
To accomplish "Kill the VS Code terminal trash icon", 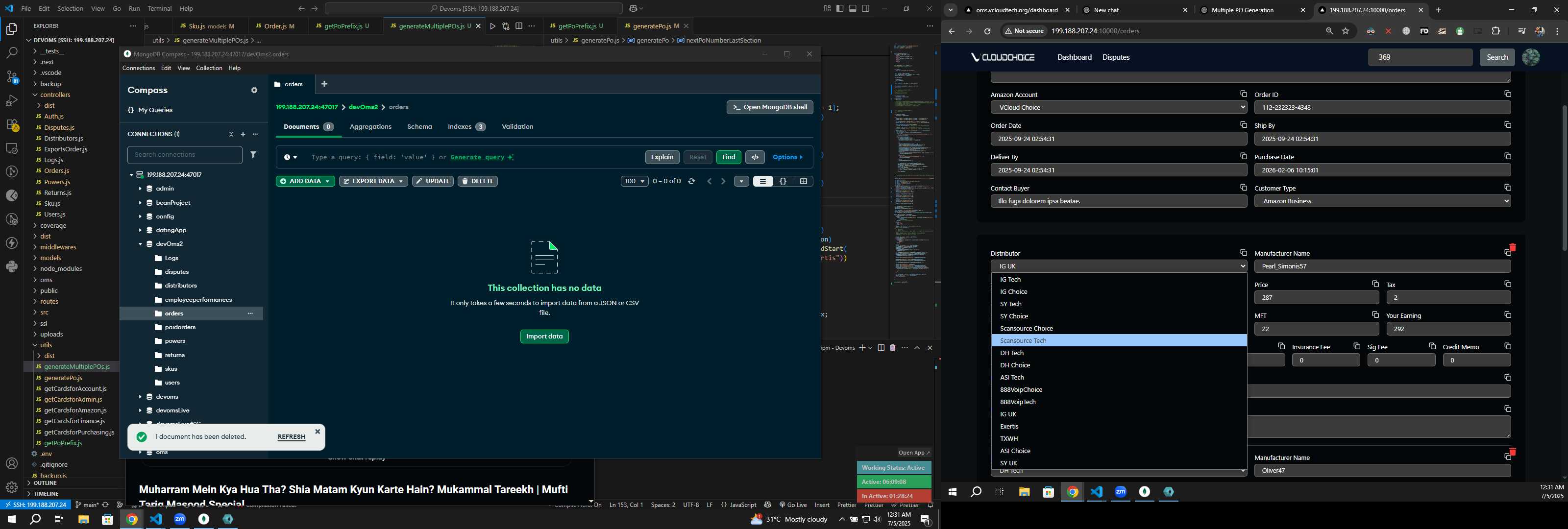I will point(892,348).
